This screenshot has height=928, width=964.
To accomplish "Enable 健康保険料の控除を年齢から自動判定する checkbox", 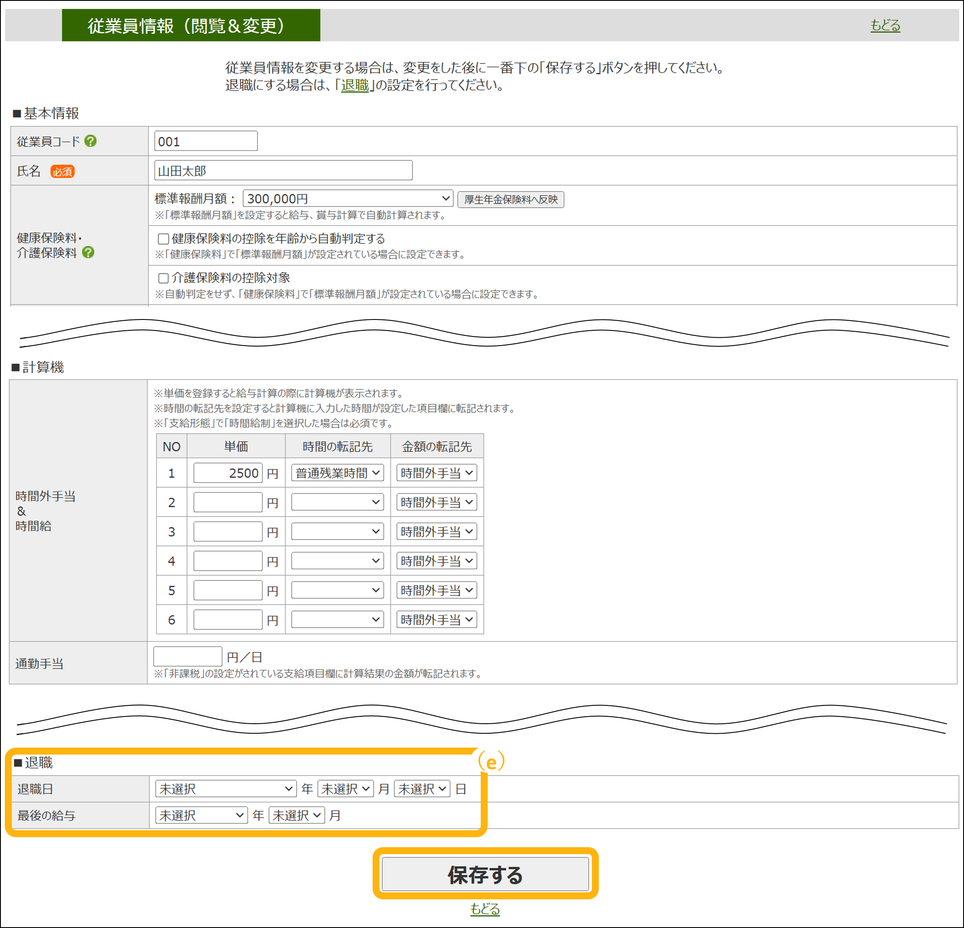I will (x=164, y=239).
